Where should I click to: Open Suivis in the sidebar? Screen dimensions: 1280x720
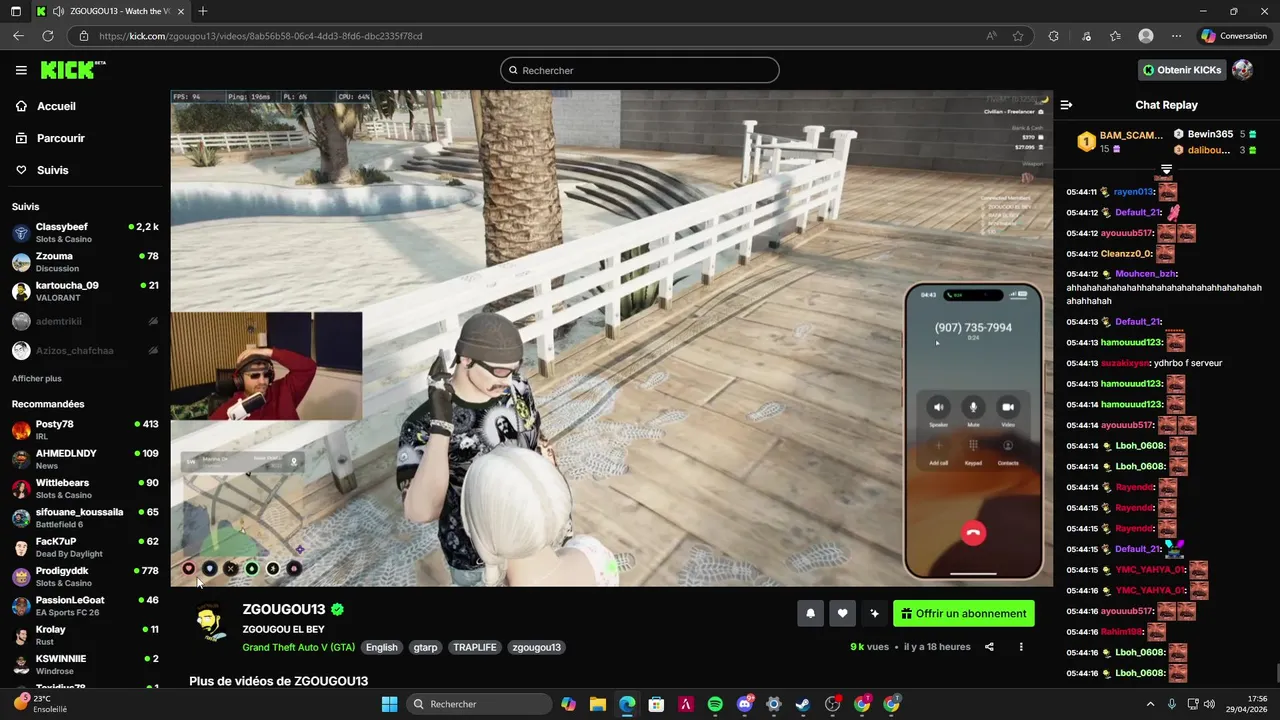52,170
